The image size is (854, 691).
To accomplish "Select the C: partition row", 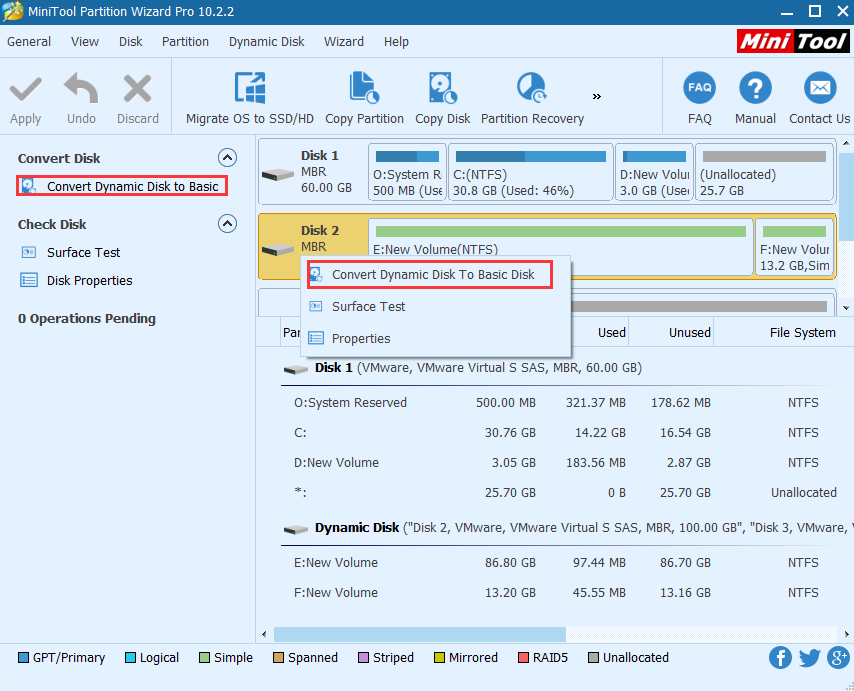I will pos(567,433).
